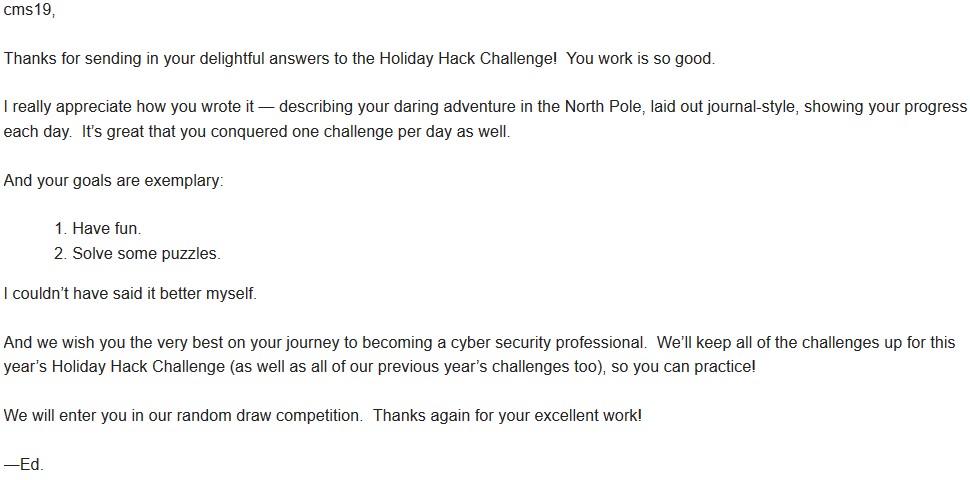Click the words 'You work is so good.'
Viewport: 970px width, 480px height.
[641, 59]
